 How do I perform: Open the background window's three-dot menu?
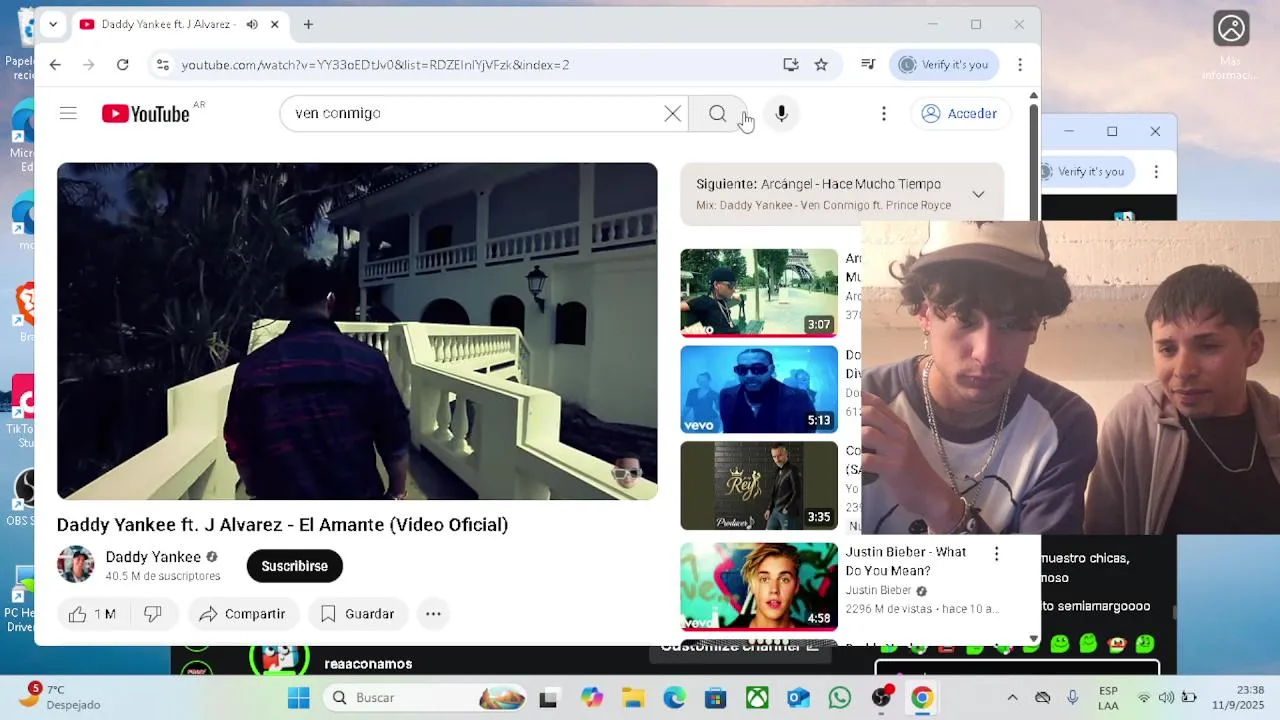[x=1156, y=172]
